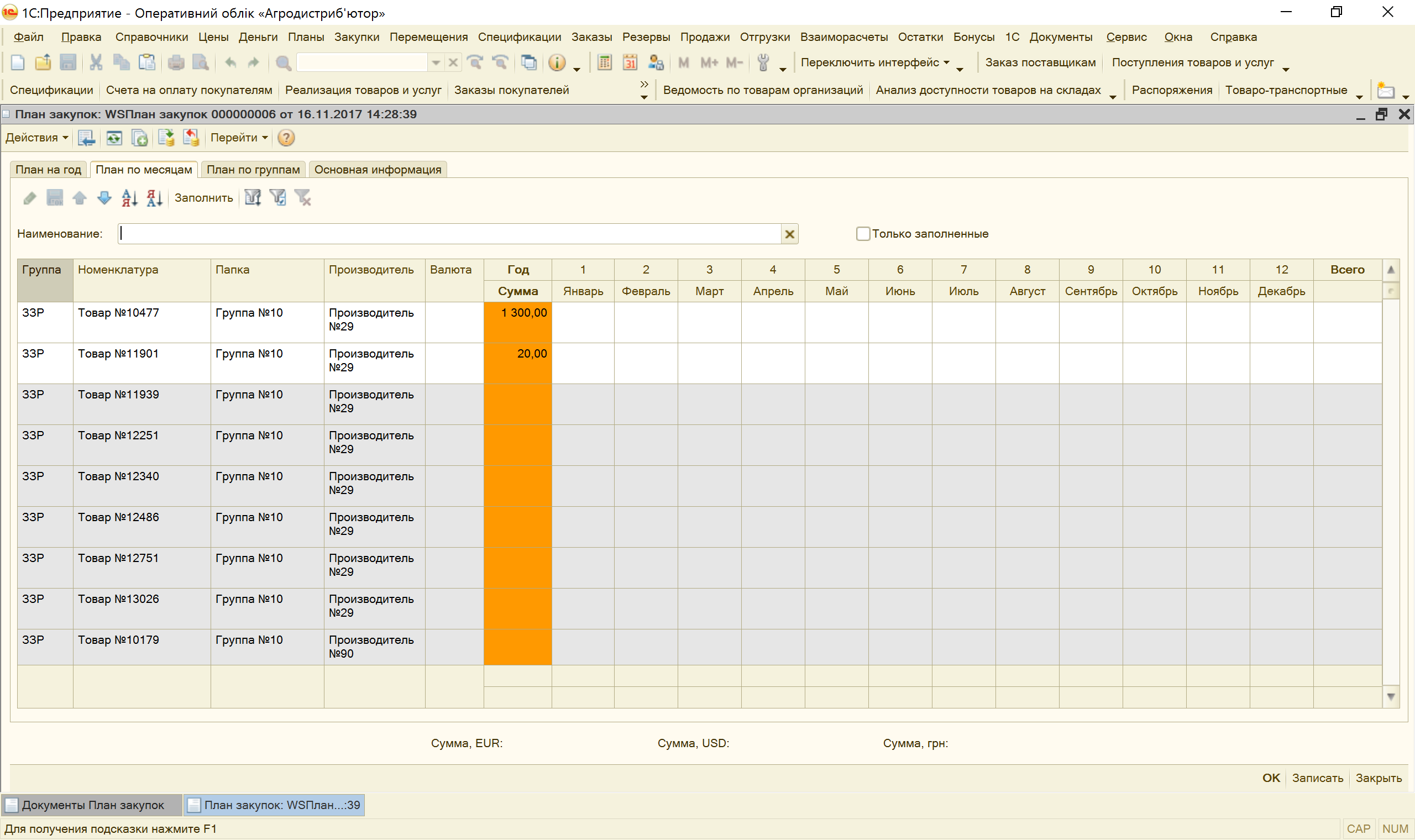This screenshot has width=1415, height=840.
Task: Click the sort descending icon
Action: (x=154, y=198)
